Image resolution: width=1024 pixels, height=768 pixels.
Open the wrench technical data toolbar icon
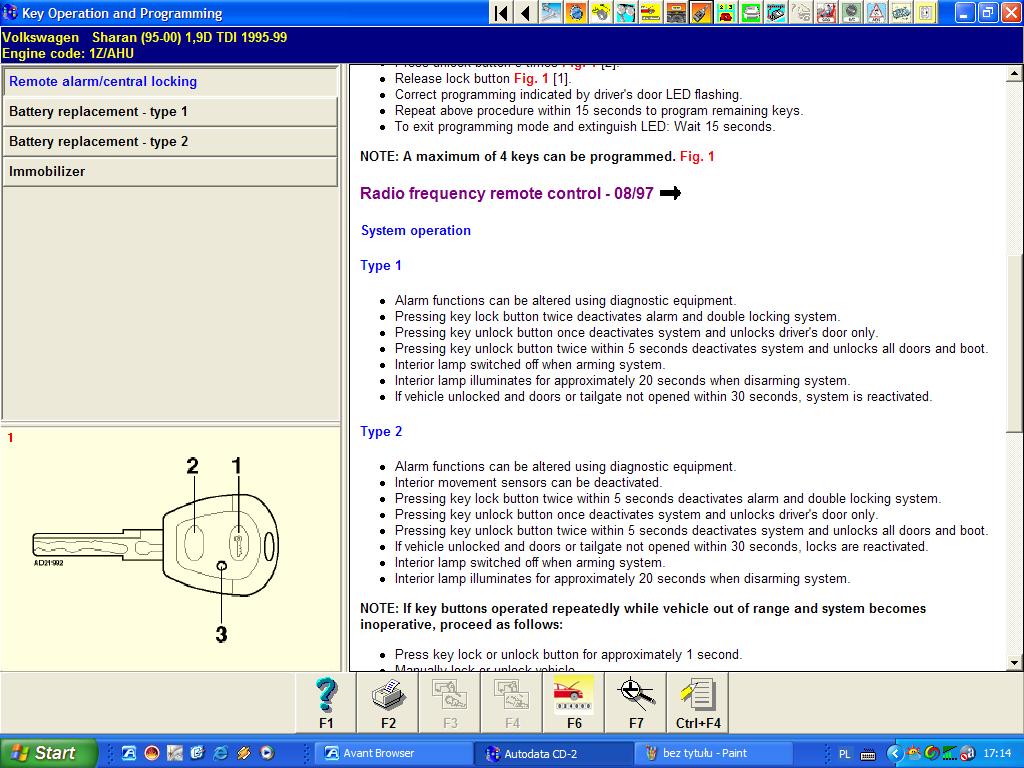tap(551, 12)
